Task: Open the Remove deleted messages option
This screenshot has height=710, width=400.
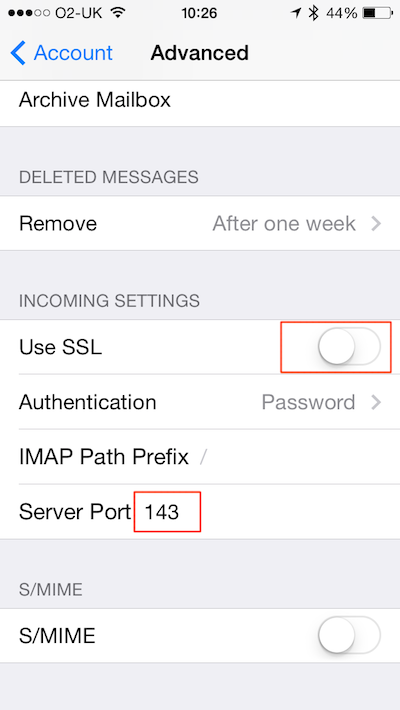Action: tap(200, 223)
